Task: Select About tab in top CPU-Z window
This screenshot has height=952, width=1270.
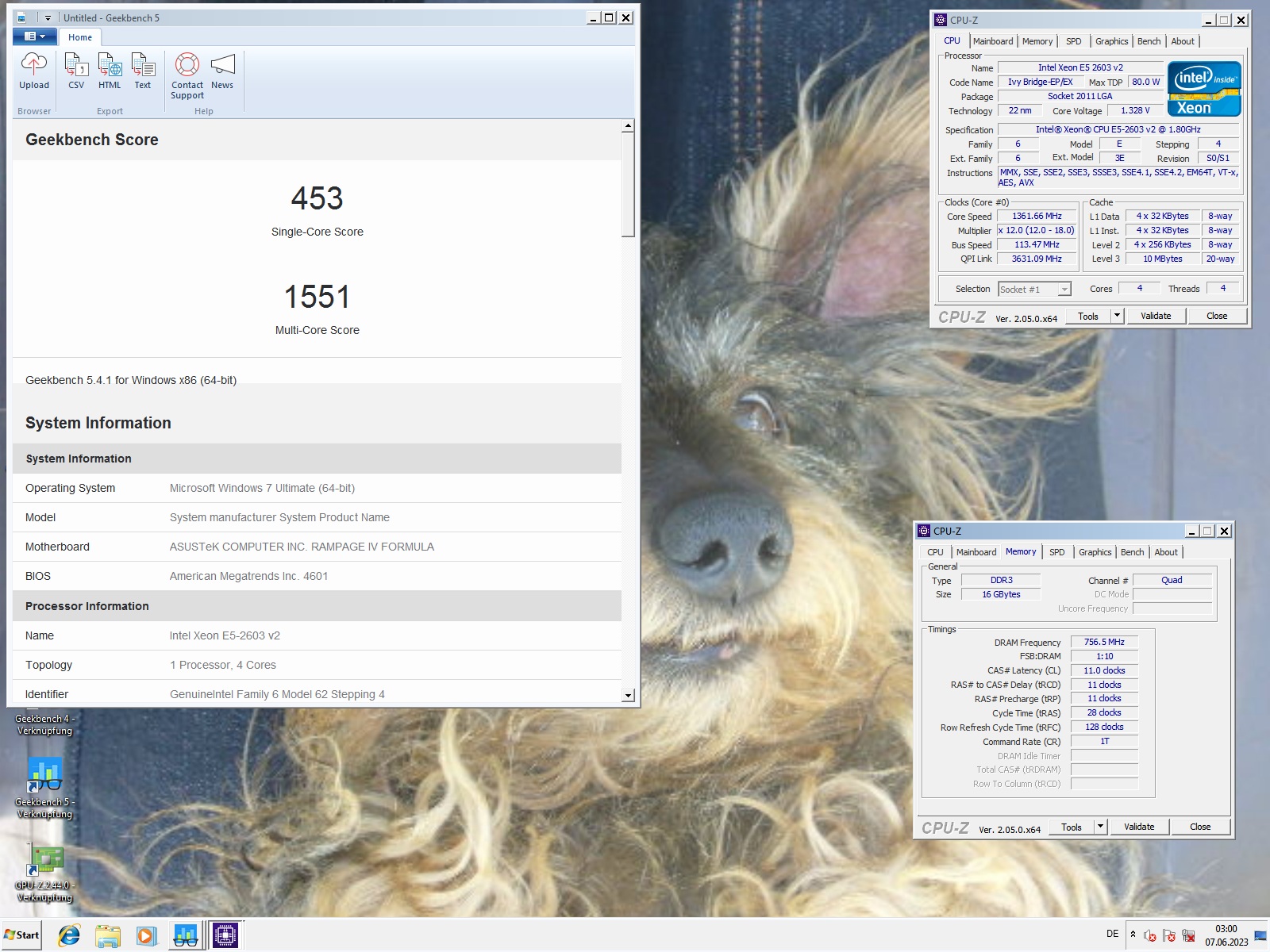Action: (1183, 41)
